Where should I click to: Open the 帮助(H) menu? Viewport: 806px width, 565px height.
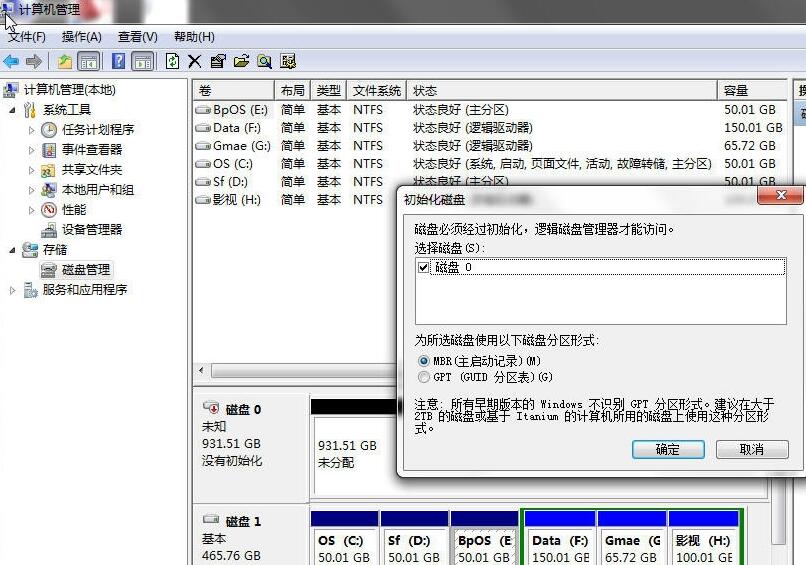[x=194, y=37]
